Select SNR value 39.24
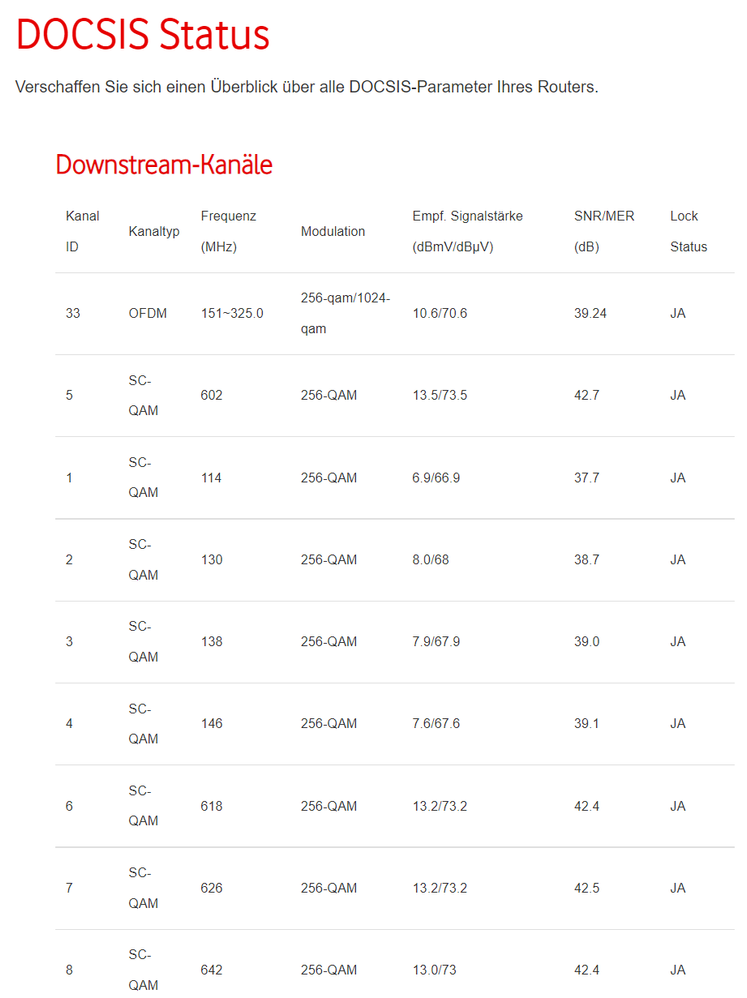The width and height of the screenshot is (747, 998). click(590, 313)
